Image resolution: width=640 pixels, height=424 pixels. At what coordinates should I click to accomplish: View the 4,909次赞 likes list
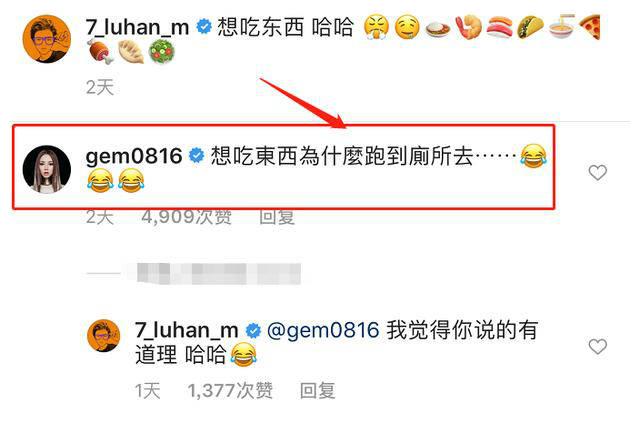(x=187, y=217)
